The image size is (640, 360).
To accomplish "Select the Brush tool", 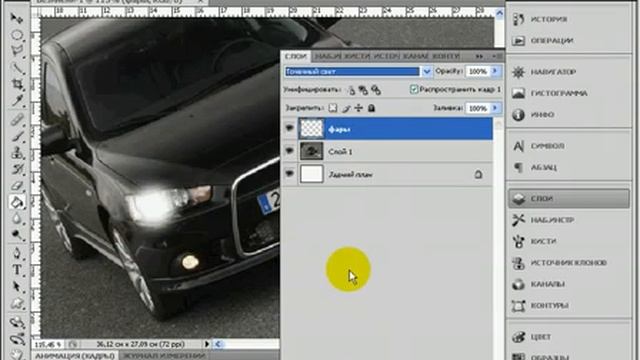I will pos(17,136).
